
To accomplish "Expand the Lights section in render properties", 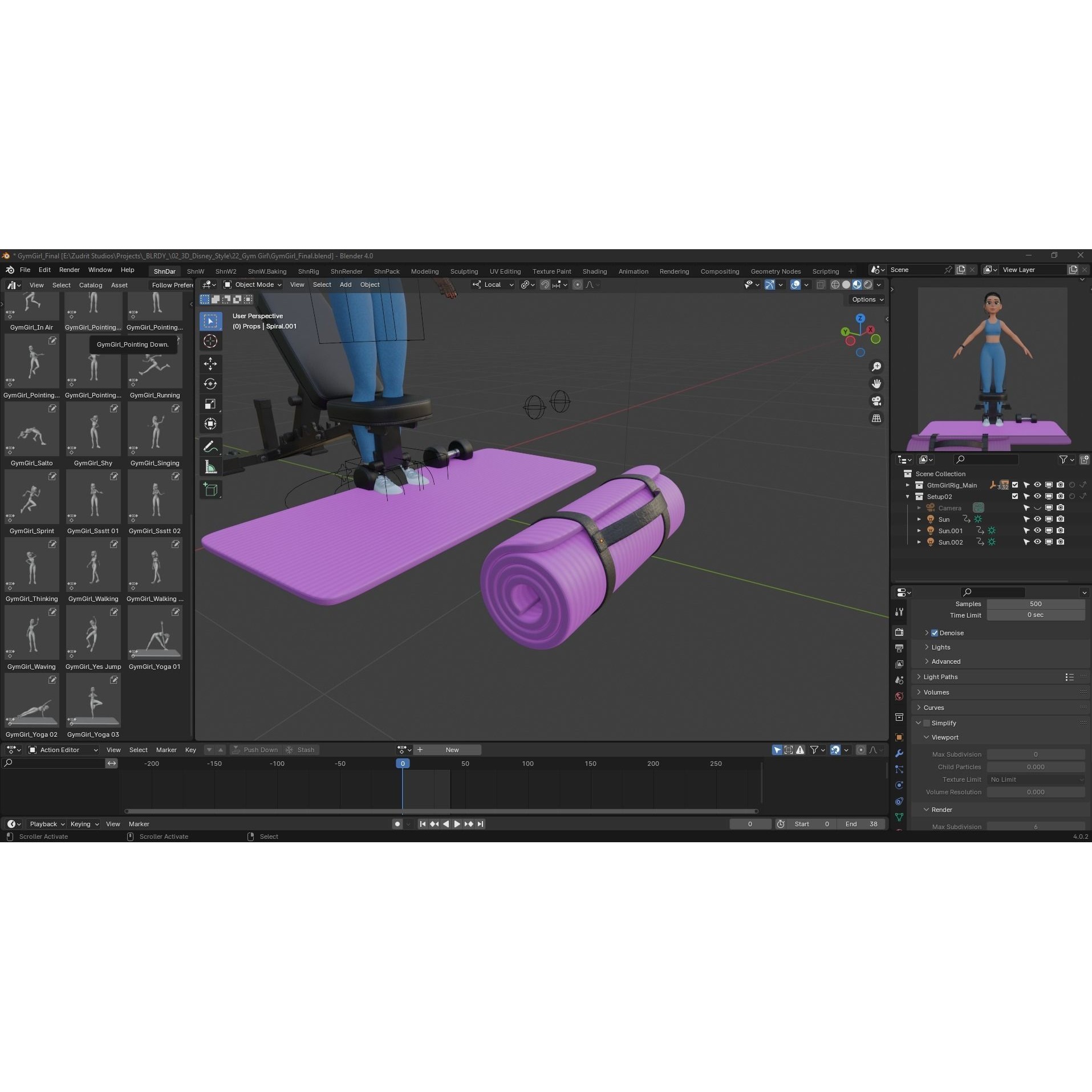I will coord(941,647).
